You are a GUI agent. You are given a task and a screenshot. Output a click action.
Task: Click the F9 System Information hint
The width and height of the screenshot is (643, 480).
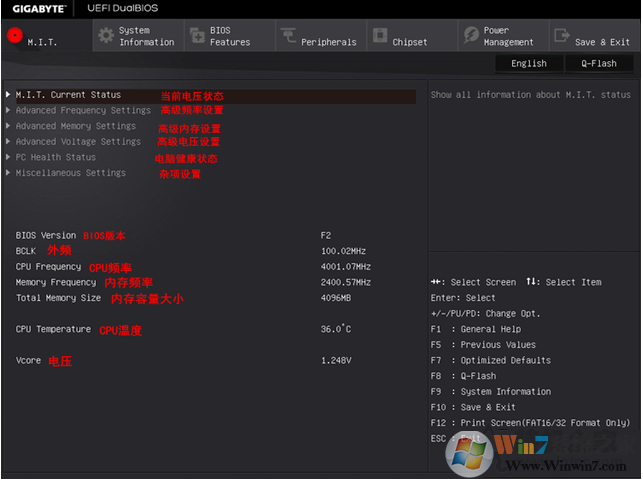click(x=491, y=391)
